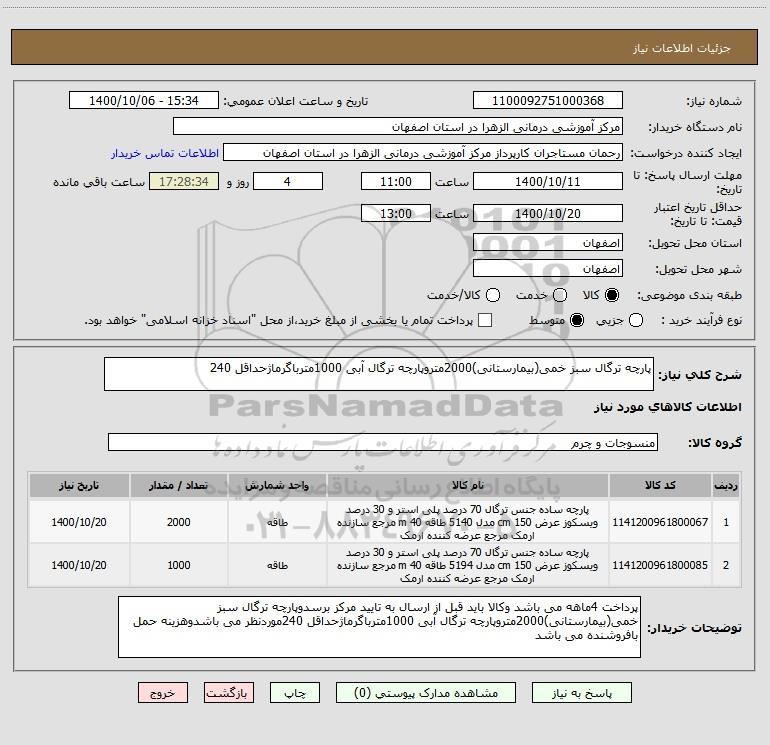Screen dimensions: 770x745
Task: Click the buyer organization name field
Action: click(398, 127)
